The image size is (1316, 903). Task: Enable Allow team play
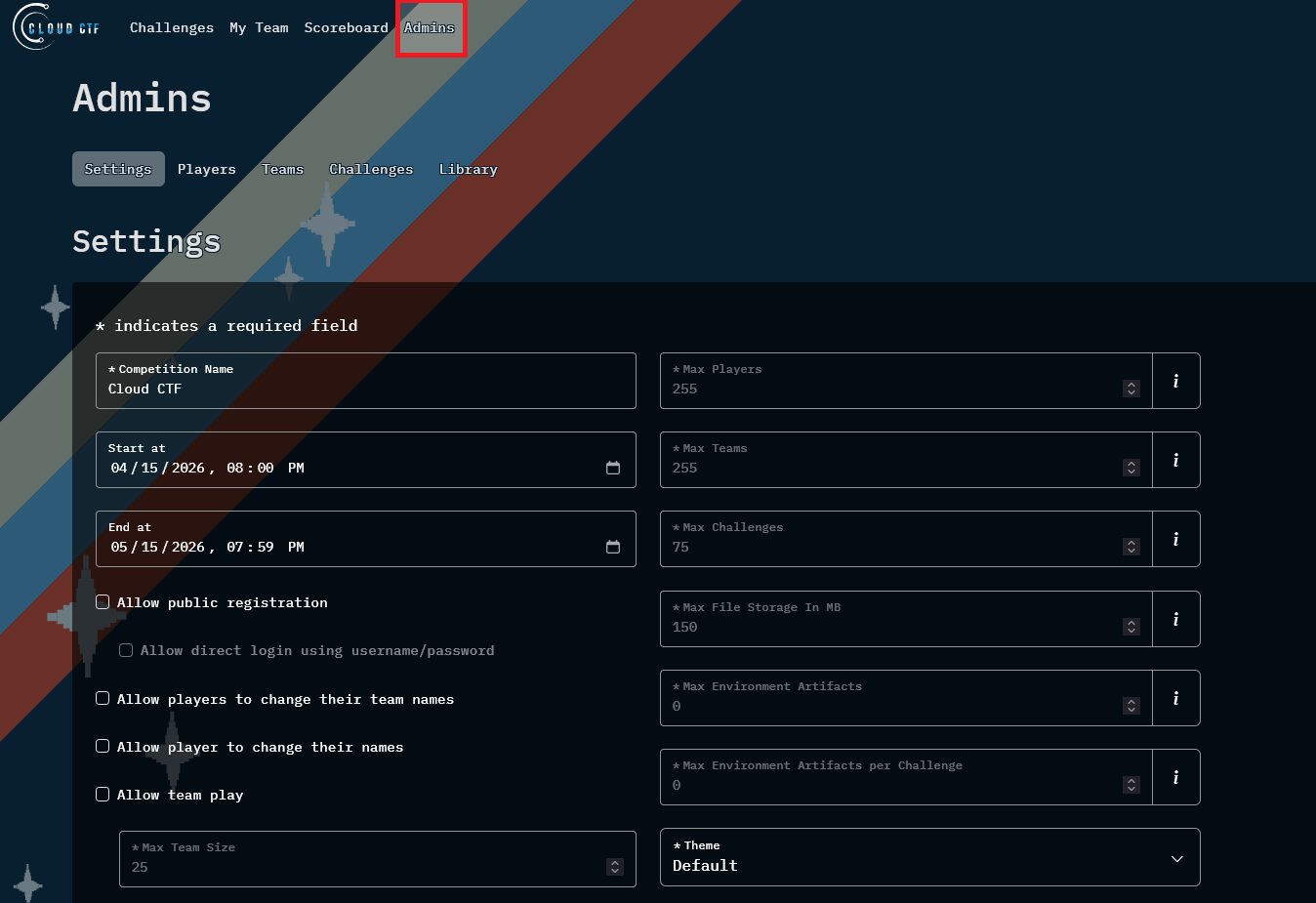103,794
